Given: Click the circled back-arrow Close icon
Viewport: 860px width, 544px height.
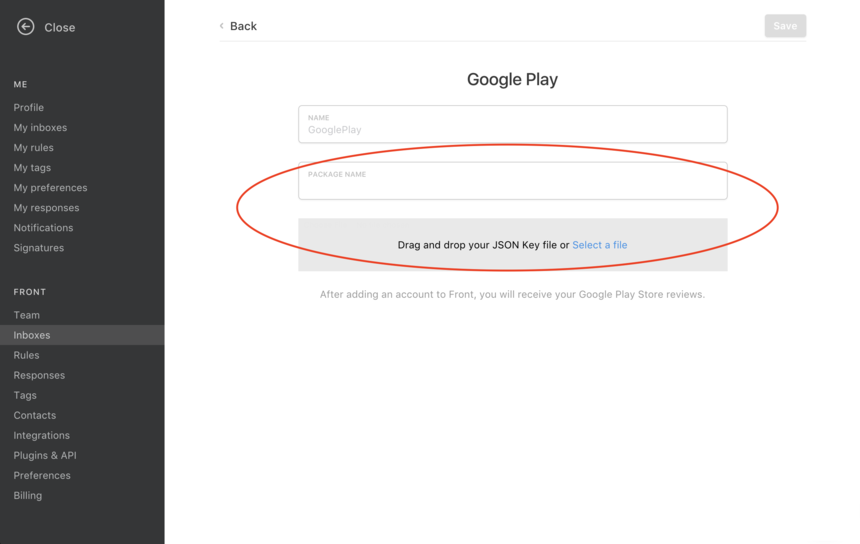Looking at the screenshot, I should tap(25, 26).
